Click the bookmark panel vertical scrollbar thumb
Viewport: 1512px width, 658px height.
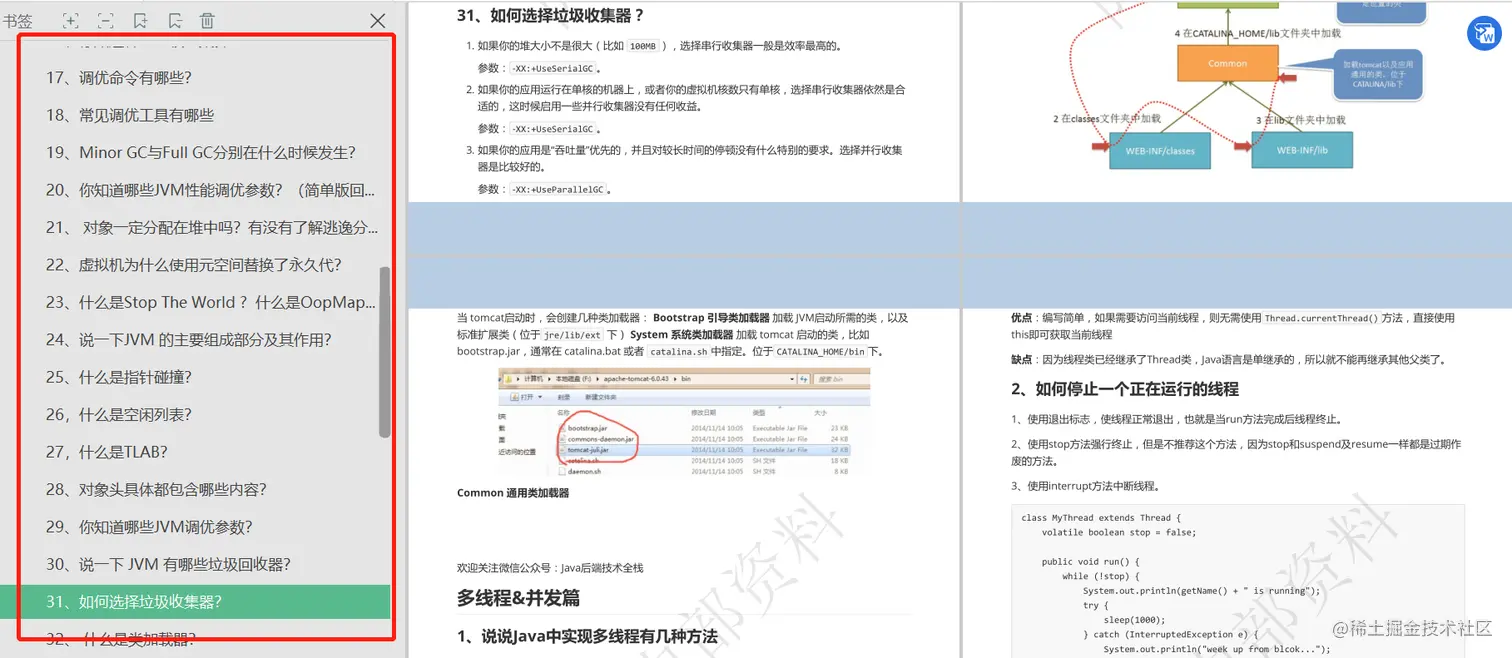pyautogui.click(x=385, y=351)
